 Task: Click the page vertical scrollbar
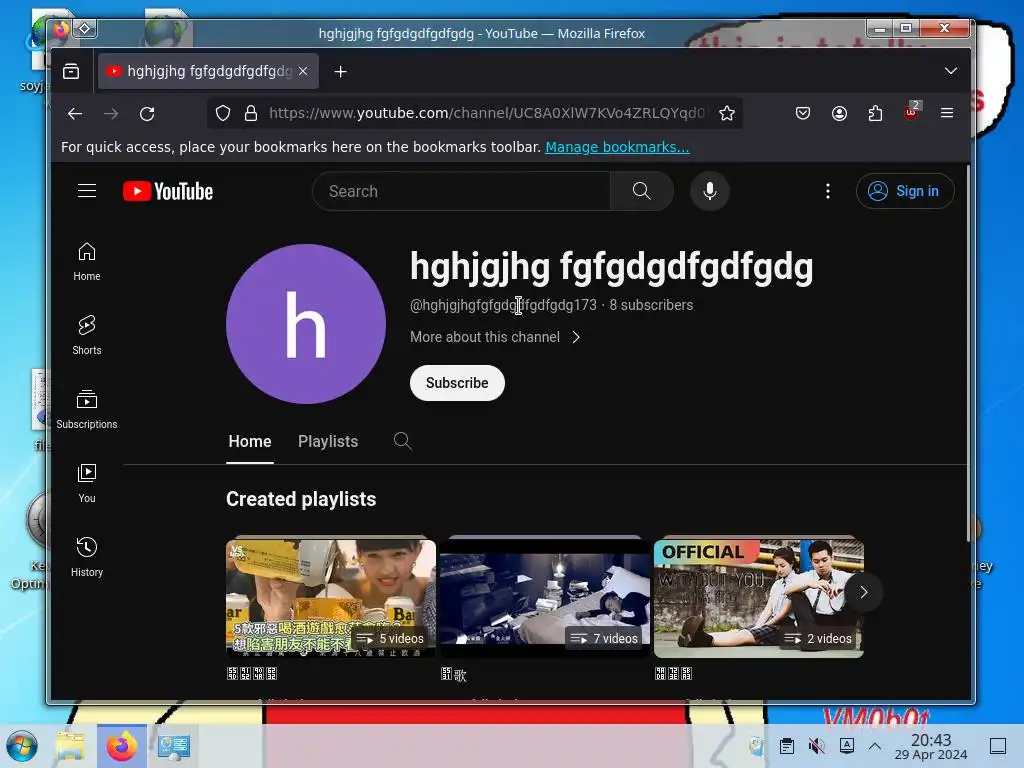point(968,353)
